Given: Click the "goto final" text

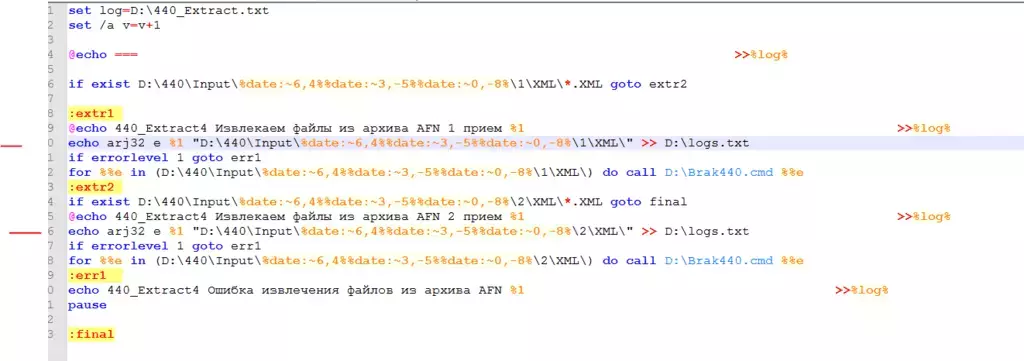Looking at the screenshot, I should pyautogui.click(x=648, y=202).
